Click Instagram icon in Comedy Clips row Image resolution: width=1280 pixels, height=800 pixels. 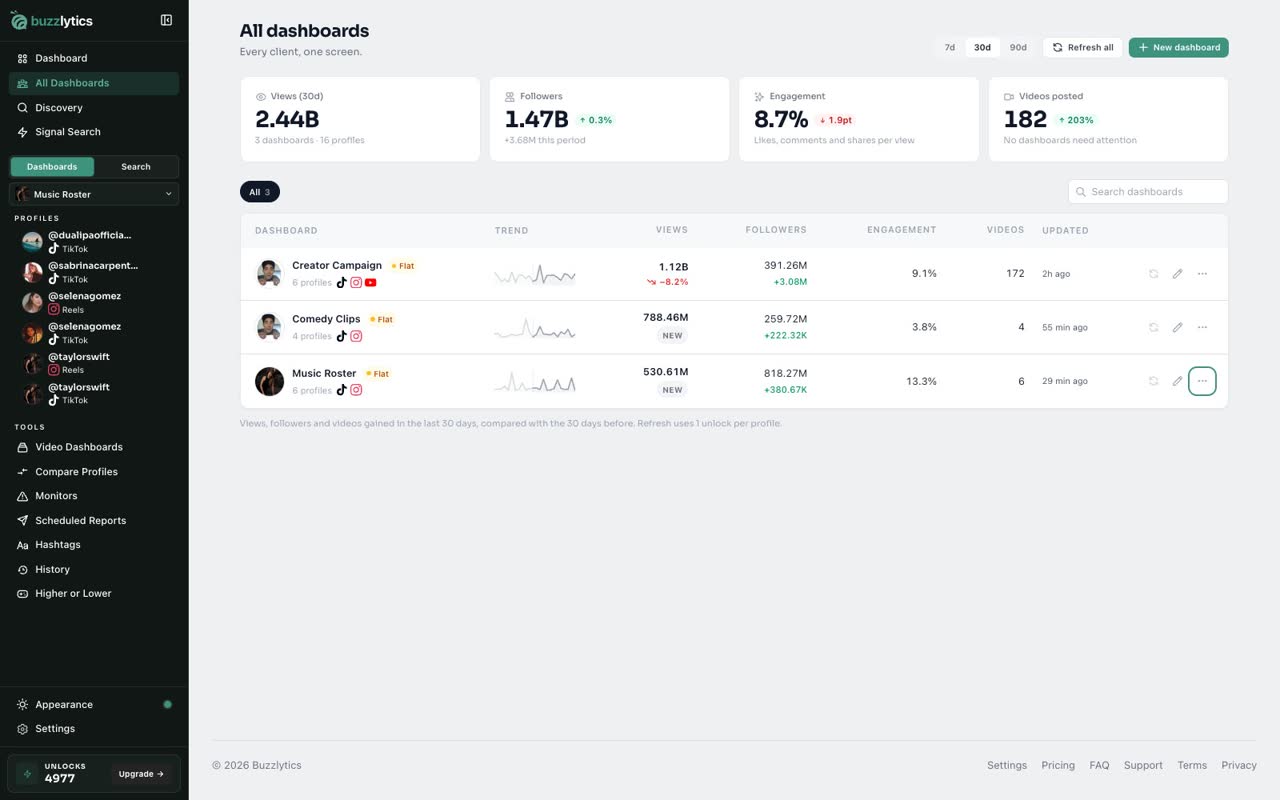(356, 337)
